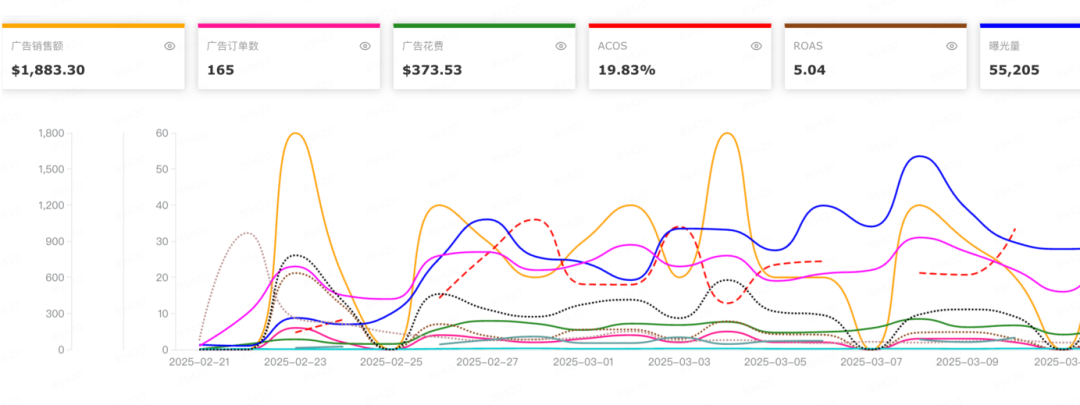Click the 20 label on inner axis

163,278
